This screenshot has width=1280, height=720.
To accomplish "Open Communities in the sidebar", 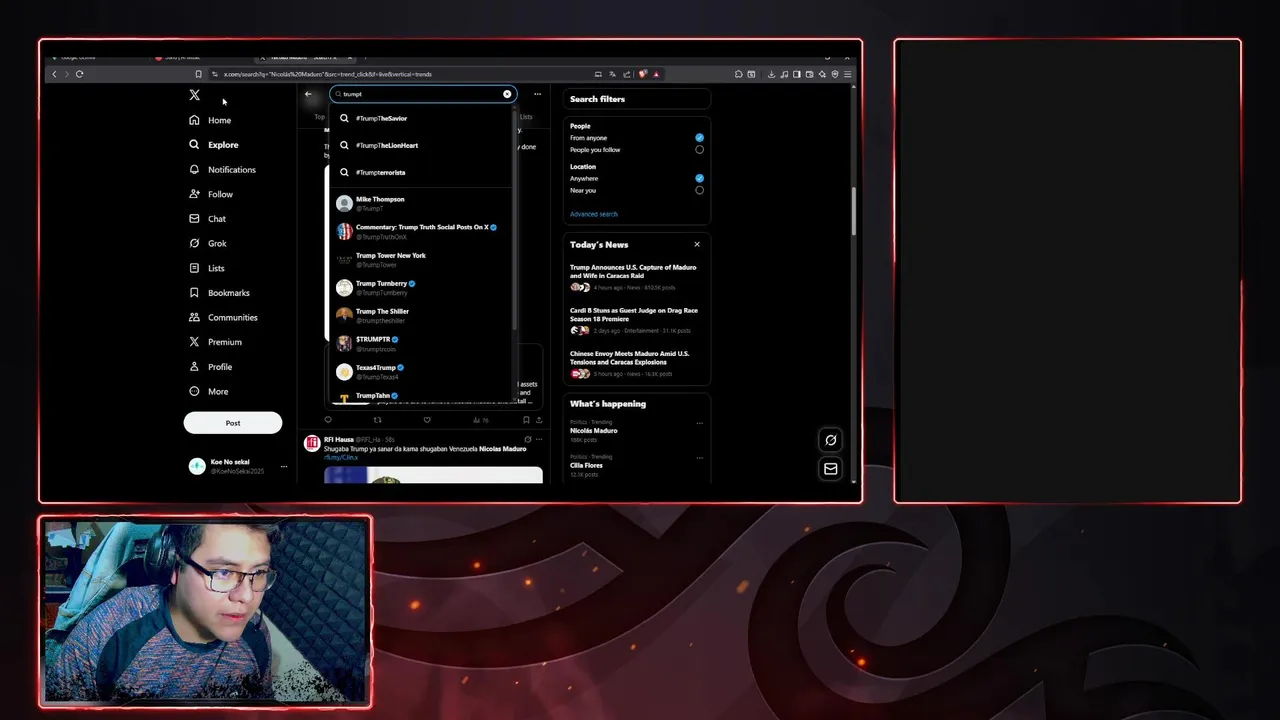I will 223,317.
